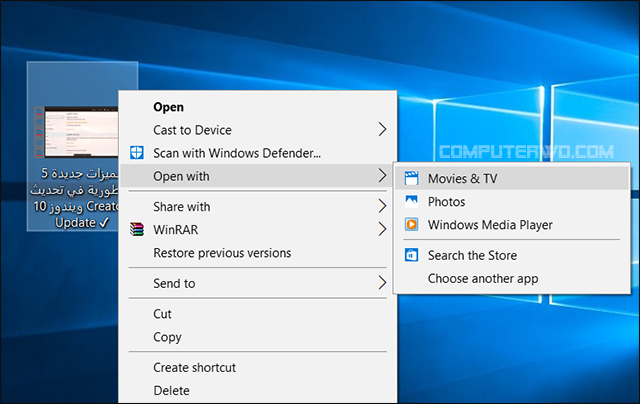Click the Store icon beside Search the Store

(x=410, y=256)
